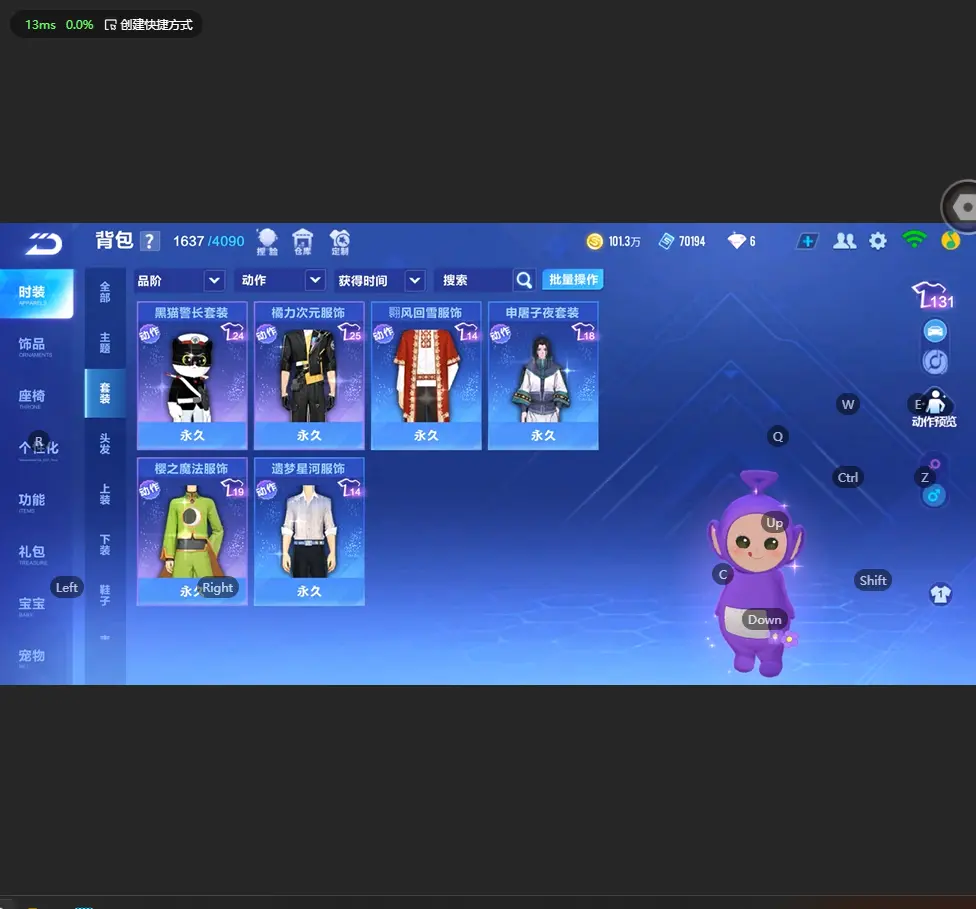The width and height of the screenshot is (976, 909).
Task: Click the green Wi-Fi signal icon
Action: 914,240
